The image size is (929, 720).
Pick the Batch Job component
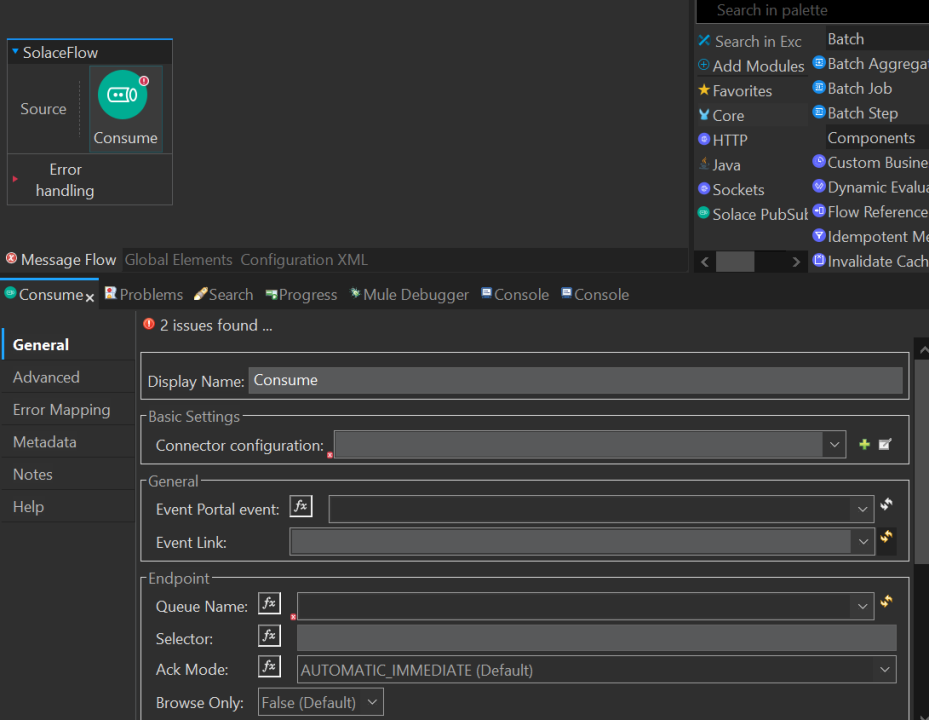click(853, 88)
